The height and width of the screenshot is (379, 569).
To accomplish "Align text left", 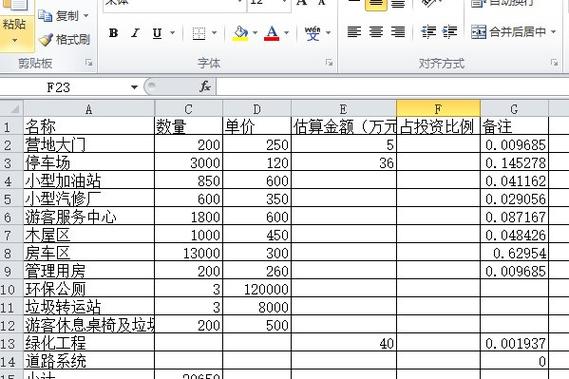I will 354,32.
